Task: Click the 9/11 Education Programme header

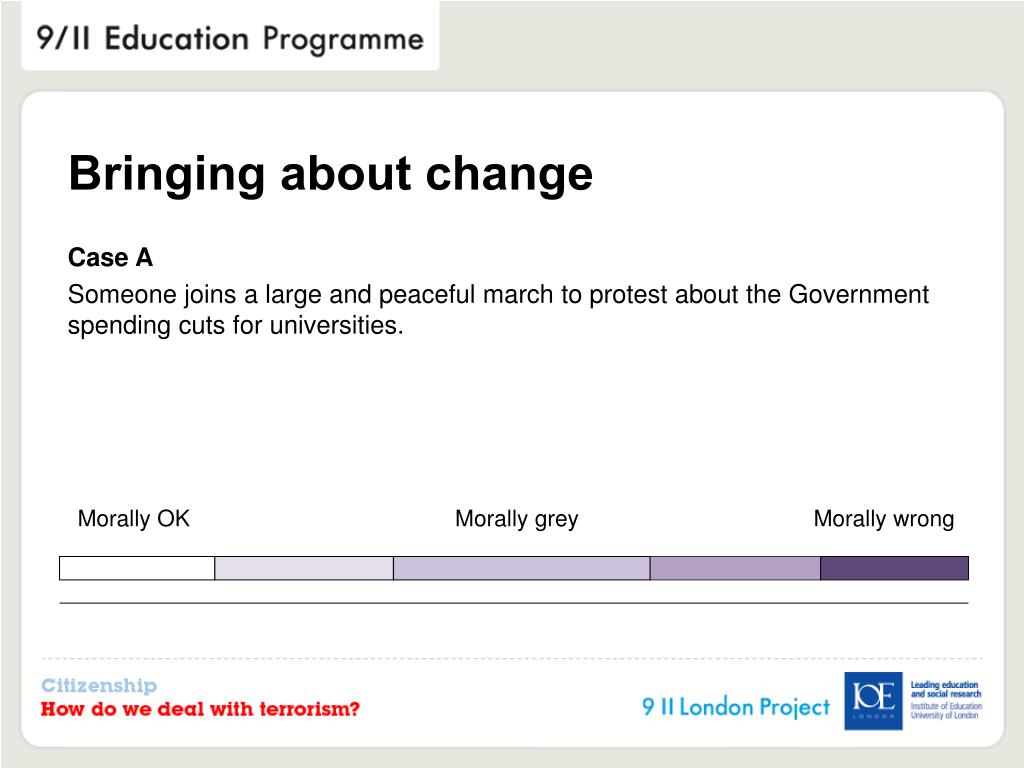Action: 230,38
